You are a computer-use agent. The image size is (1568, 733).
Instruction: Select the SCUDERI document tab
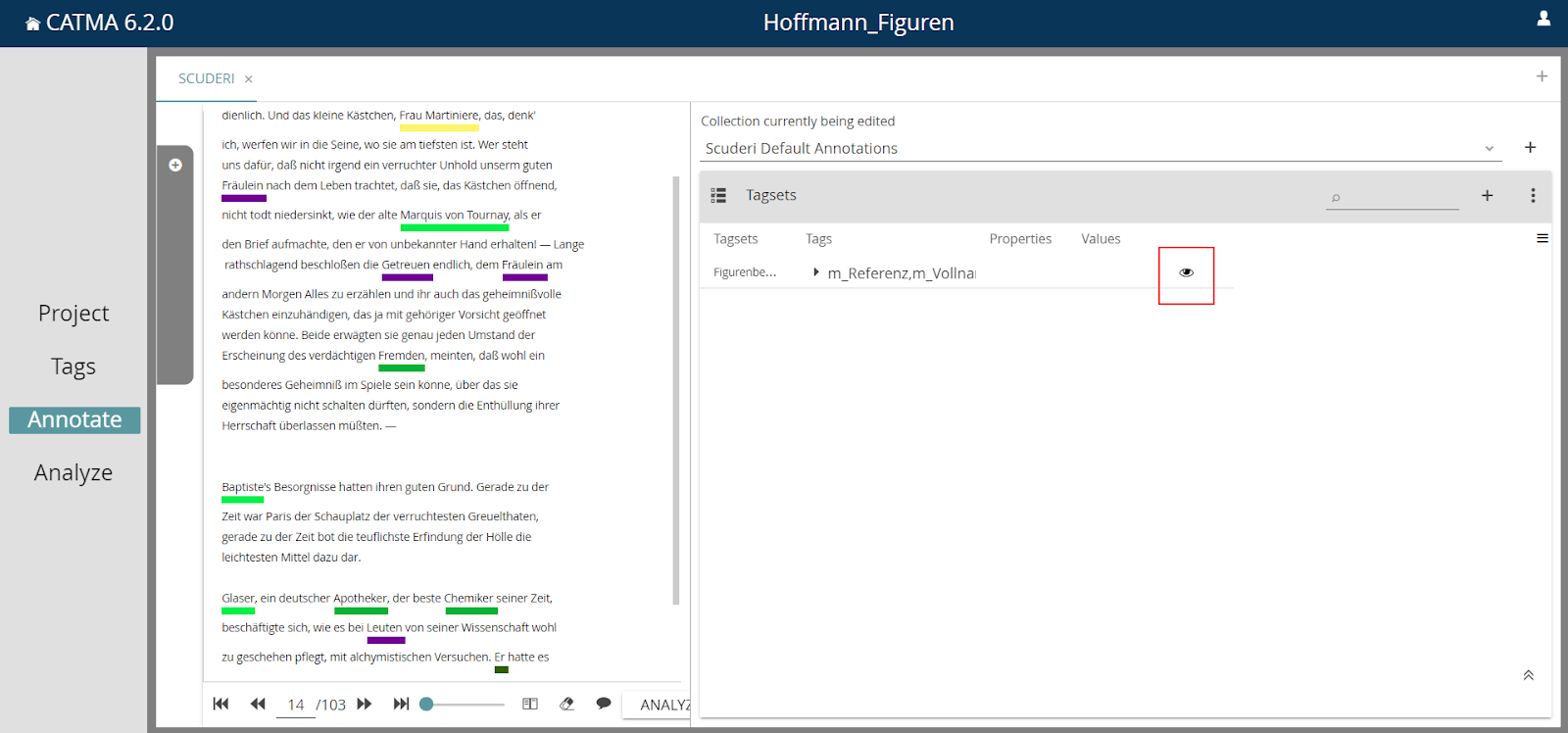point(206,78)
